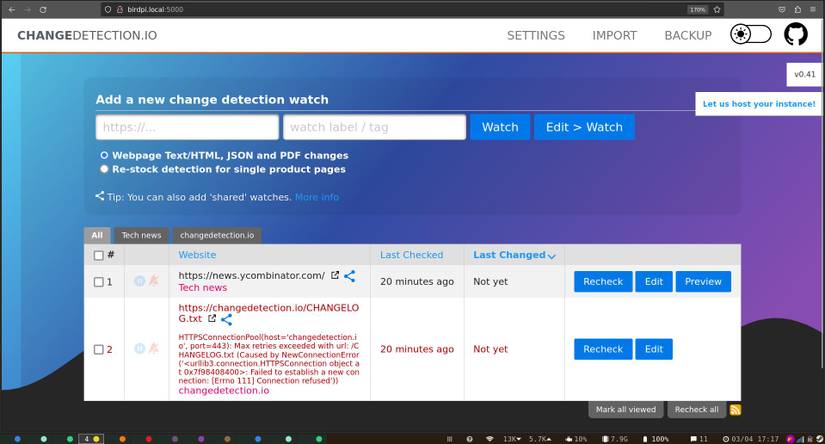
Task: Click Let us host your instance! link
Action: pos(759,104)
